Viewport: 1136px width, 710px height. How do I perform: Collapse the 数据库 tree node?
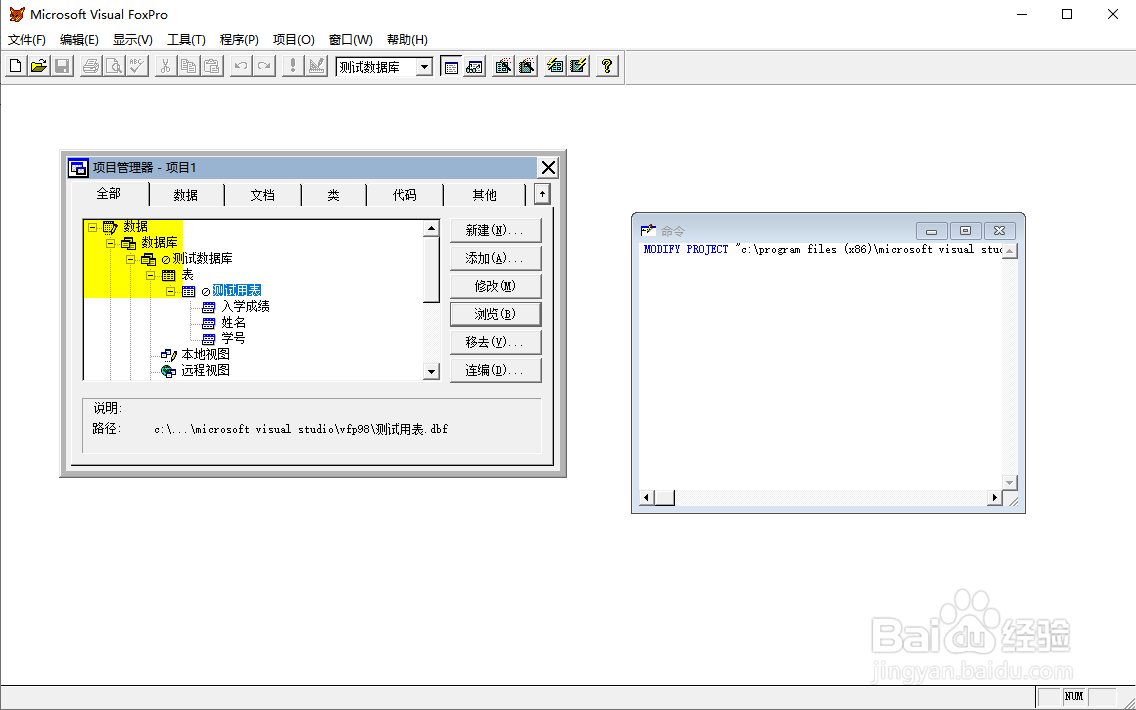(x=111, y=243)
